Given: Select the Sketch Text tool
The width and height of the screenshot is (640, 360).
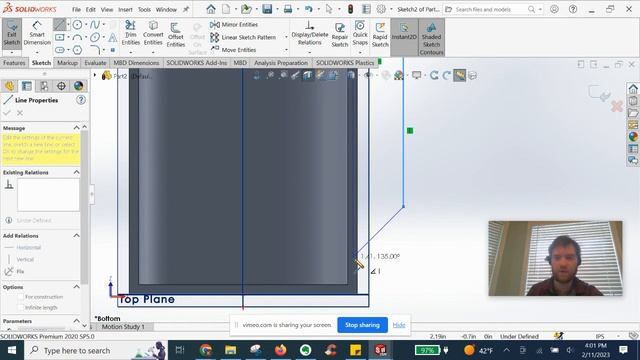Looking at the screenshot, I should [x=113, y=38].
